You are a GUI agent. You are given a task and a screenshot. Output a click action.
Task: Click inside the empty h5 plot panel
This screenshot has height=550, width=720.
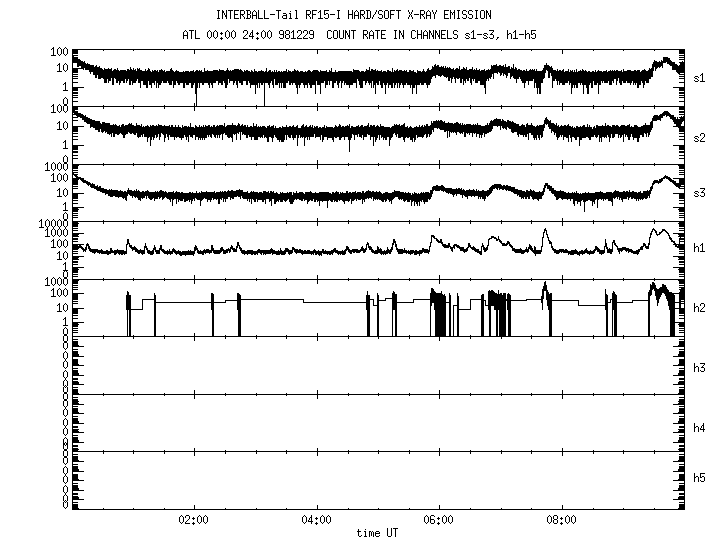378,480
